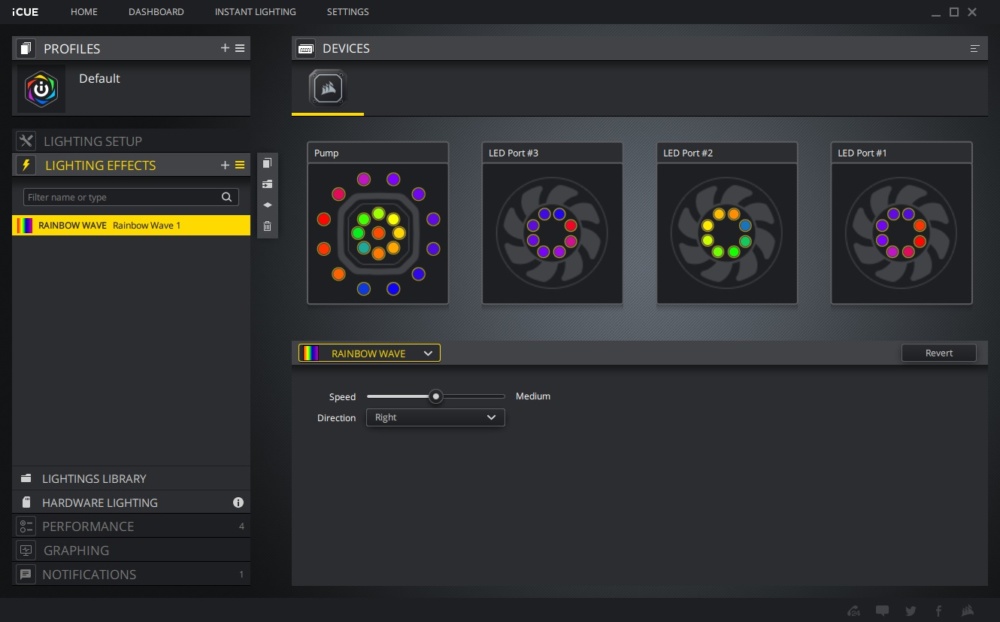
Task: Open the RAINBOW WAVE effect type dropdown
Action: pos(369,353)
